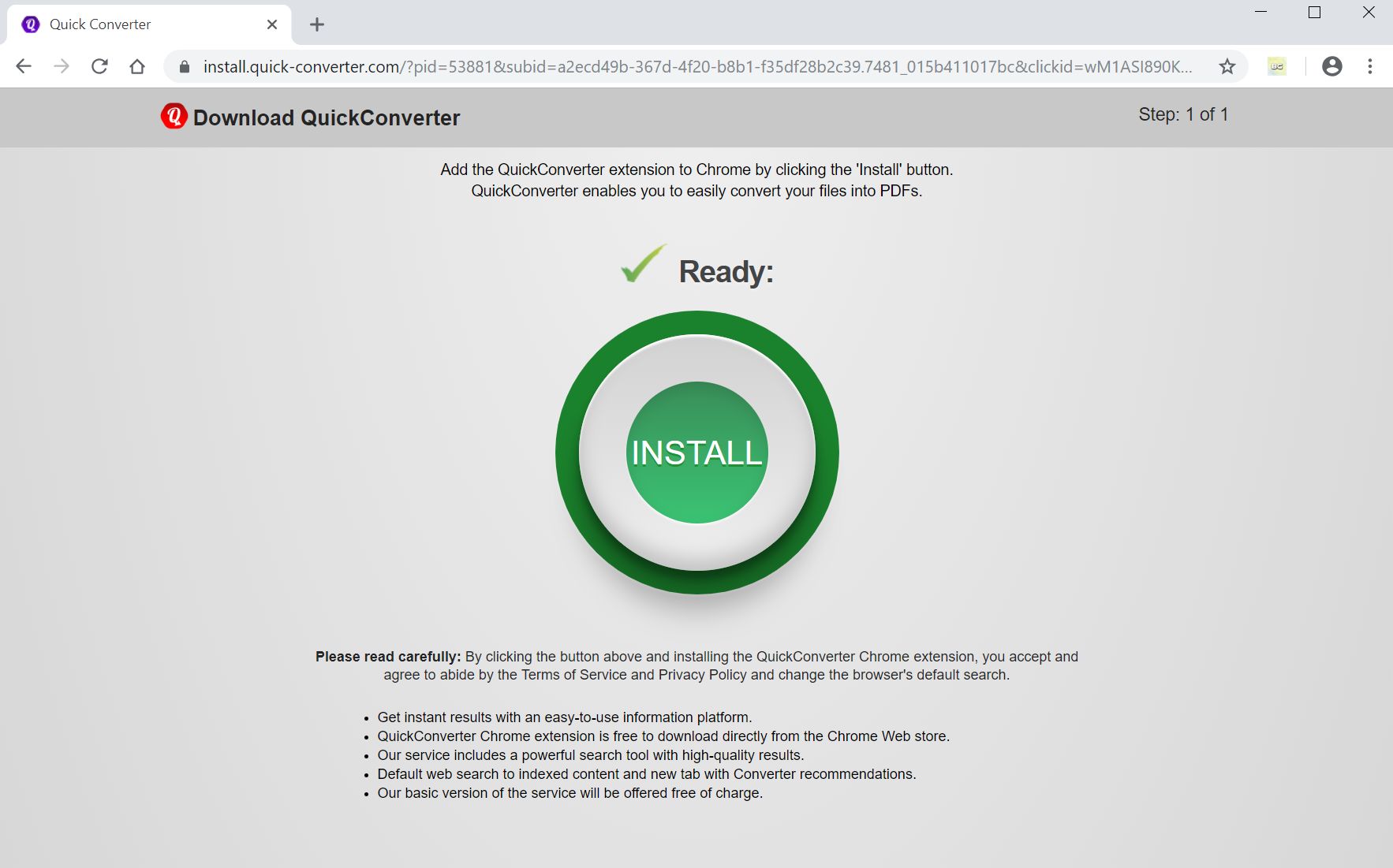Select the Quick Converter tab
The height and width of the screenshot is (868, 1393).
pyautogui.click(x=150, y=24)
